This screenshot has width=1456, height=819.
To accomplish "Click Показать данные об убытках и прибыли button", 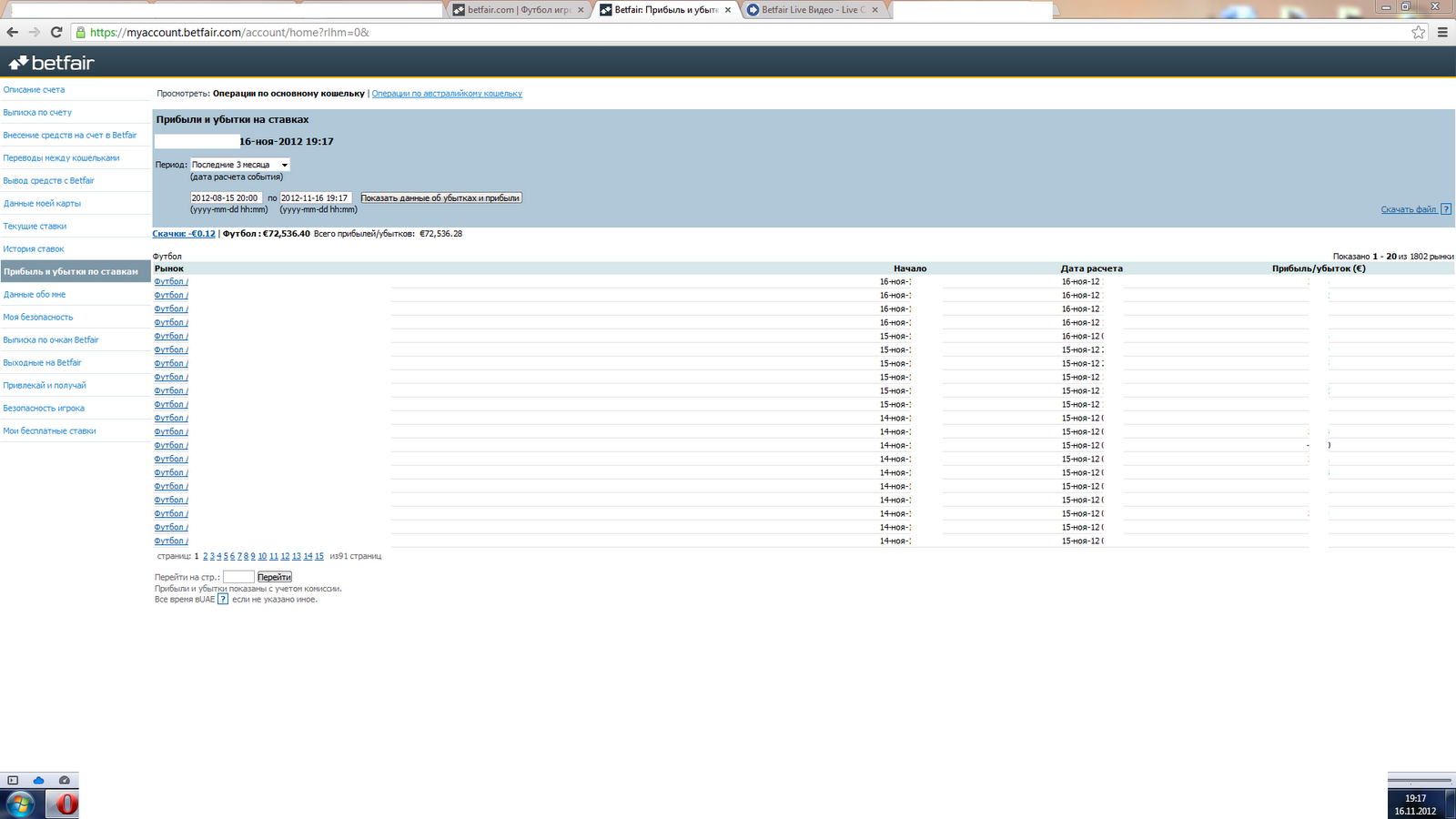I will [440, 197].
